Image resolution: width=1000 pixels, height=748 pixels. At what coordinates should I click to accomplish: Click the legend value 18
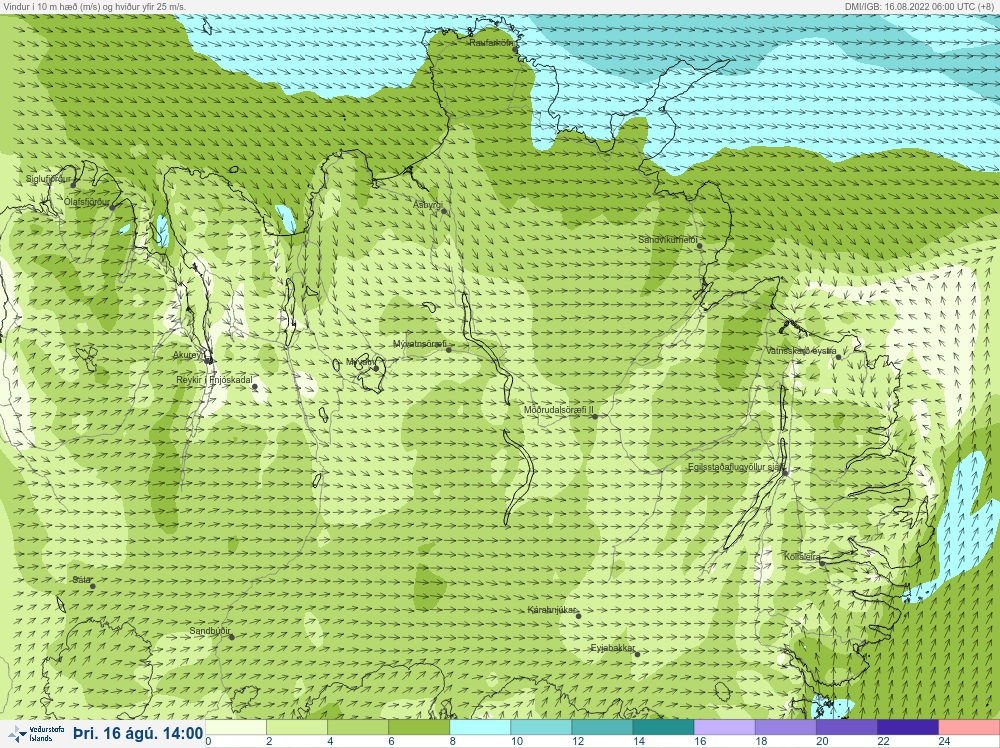coord(761,742)
